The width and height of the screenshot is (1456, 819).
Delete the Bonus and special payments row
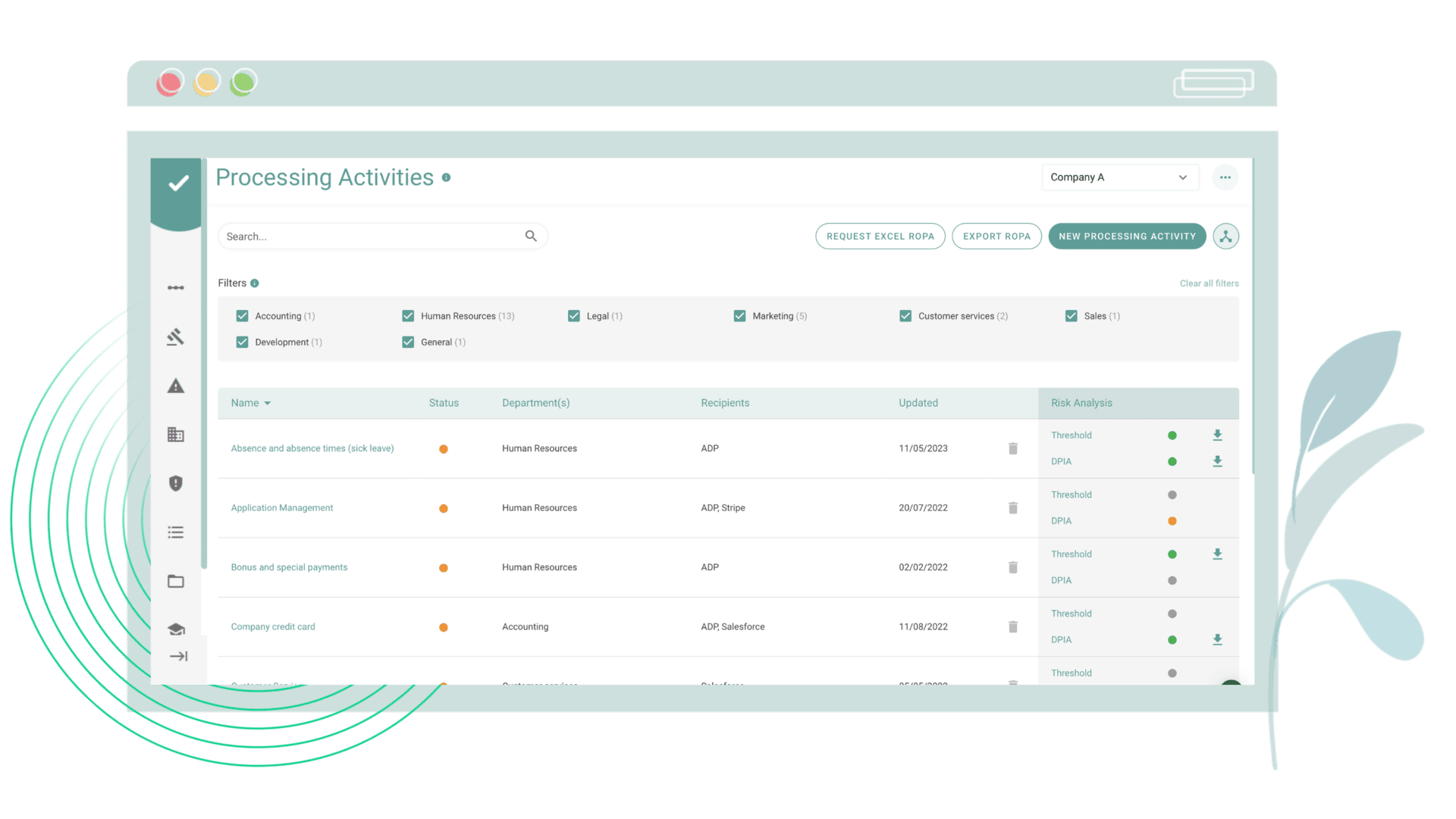click(1013, 567)
